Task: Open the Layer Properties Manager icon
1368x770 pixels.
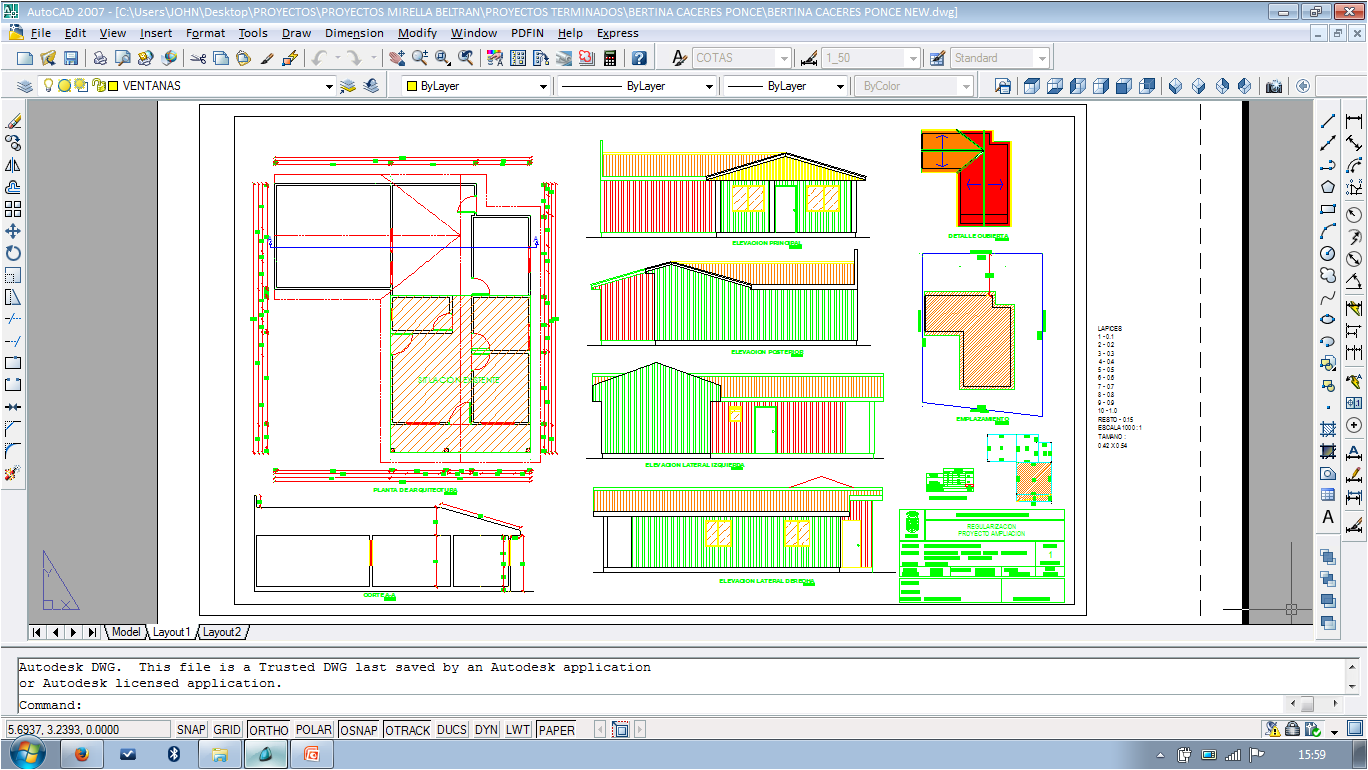Action: (24, 86)
